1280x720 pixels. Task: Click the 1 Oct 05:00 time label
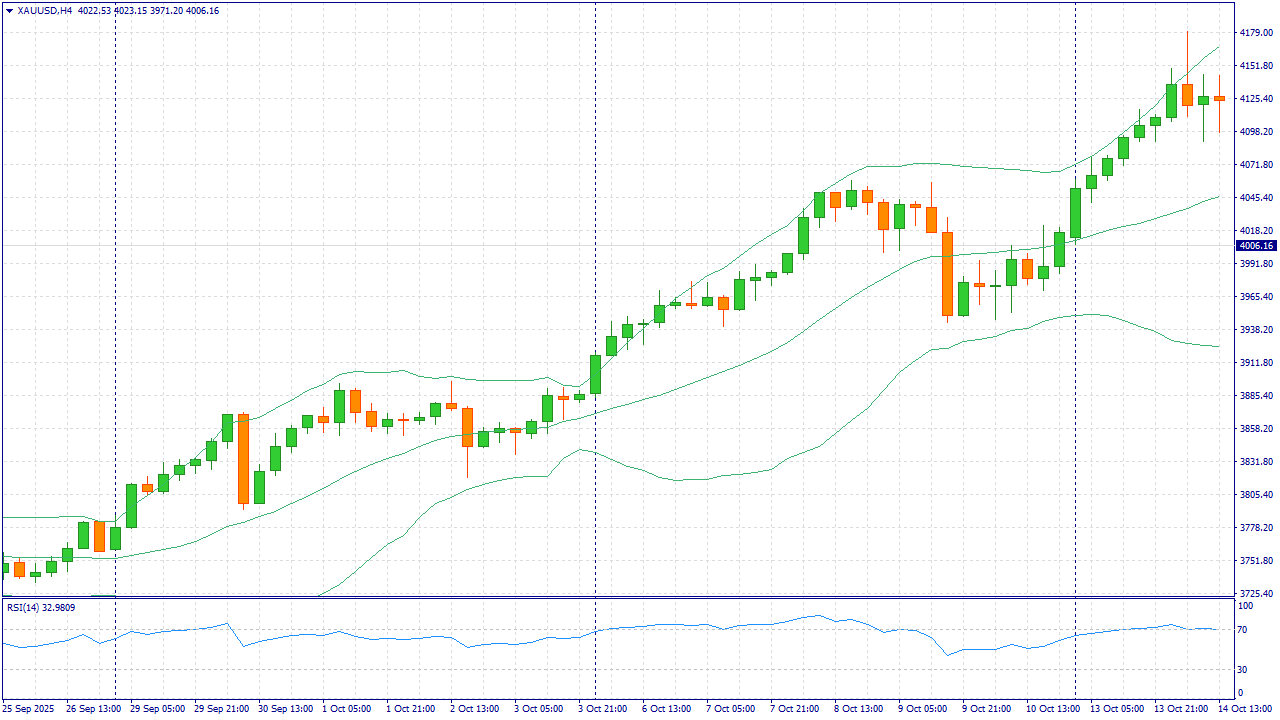click(346, 709)
